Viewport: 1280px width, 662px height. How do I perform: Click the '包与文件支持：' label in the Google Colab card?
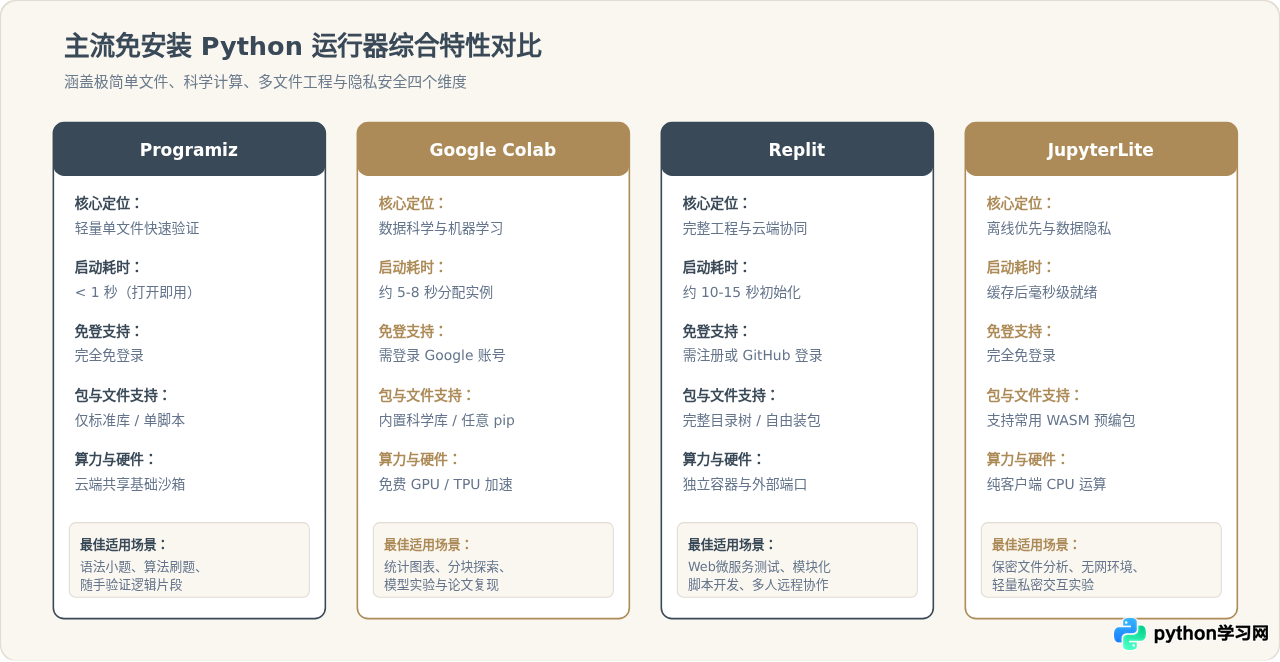pos(426,395)
